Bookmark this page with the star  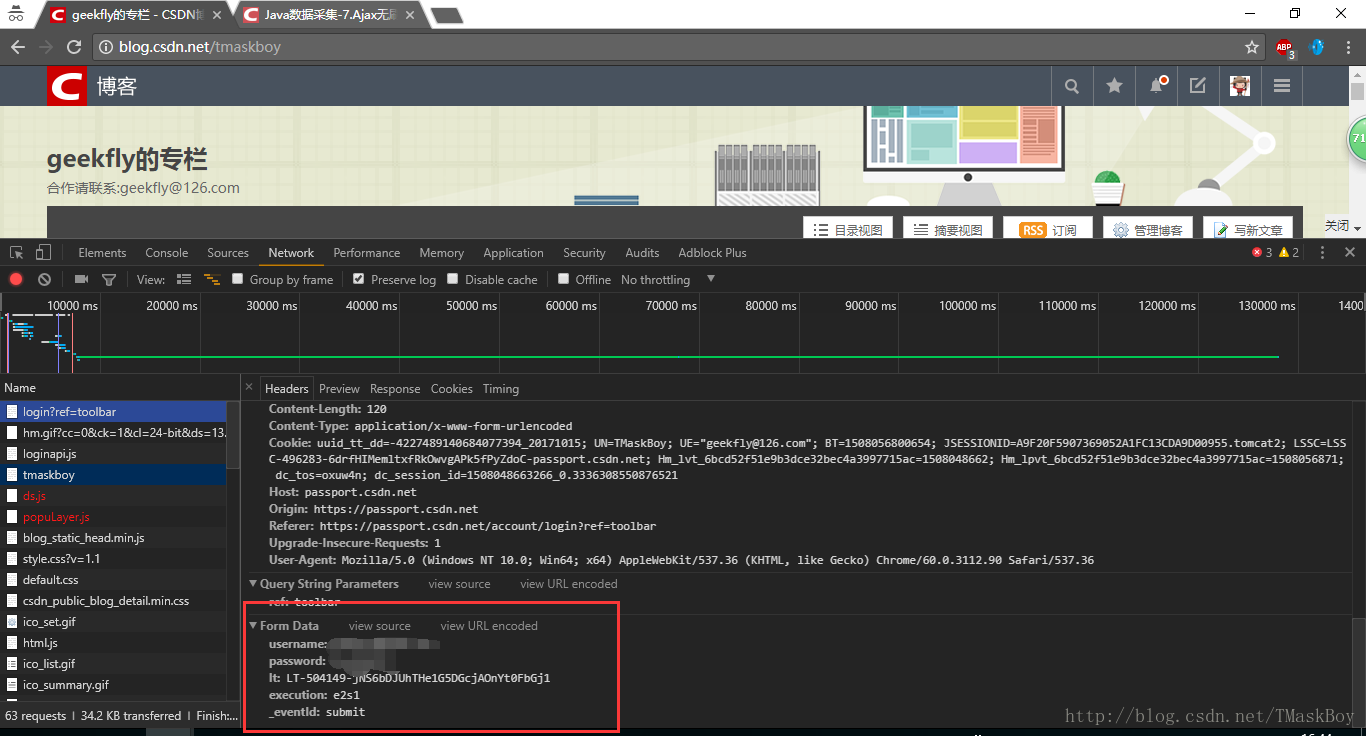1251,47
